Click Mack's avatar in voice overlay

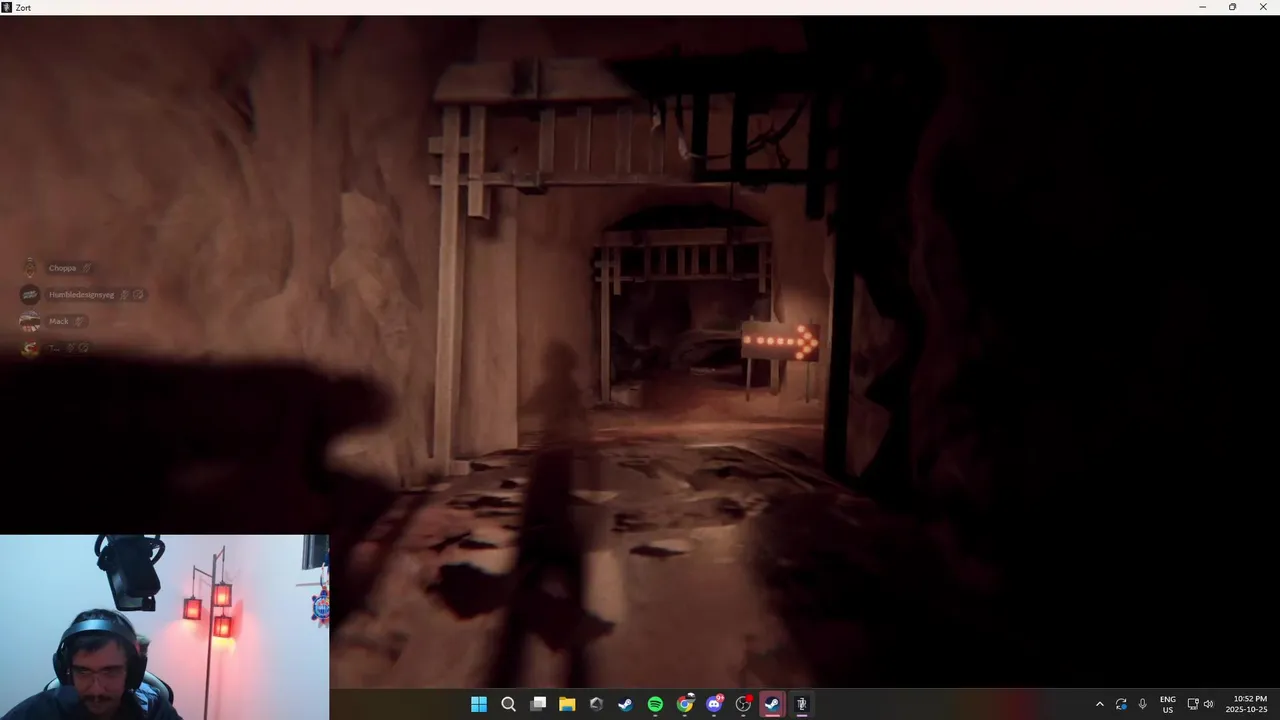point(30,321)
